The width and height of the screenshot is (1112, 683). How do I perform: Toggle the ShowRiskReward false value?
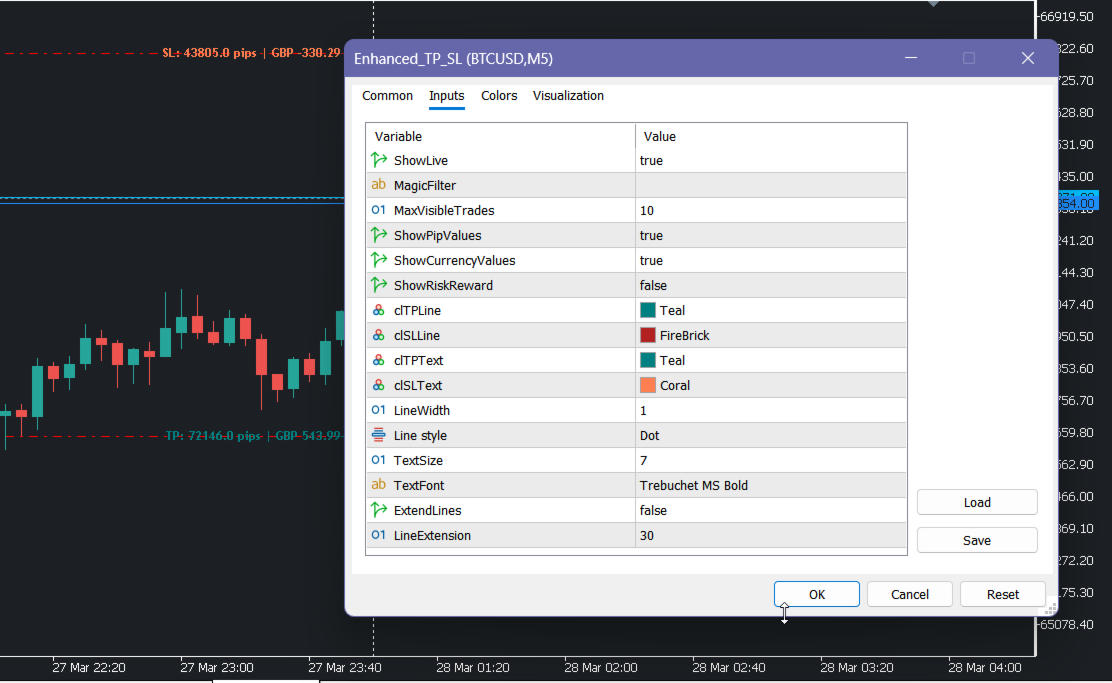(771, 285)
